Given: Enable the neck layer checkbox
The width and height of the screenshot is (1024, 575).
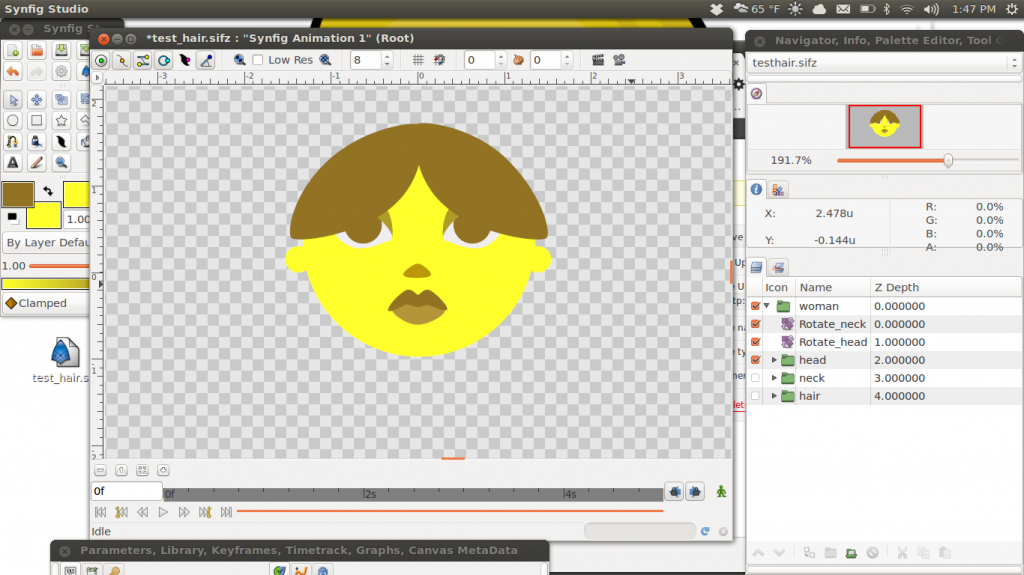Looking at the screenshot, I should [x=756, y=378].
